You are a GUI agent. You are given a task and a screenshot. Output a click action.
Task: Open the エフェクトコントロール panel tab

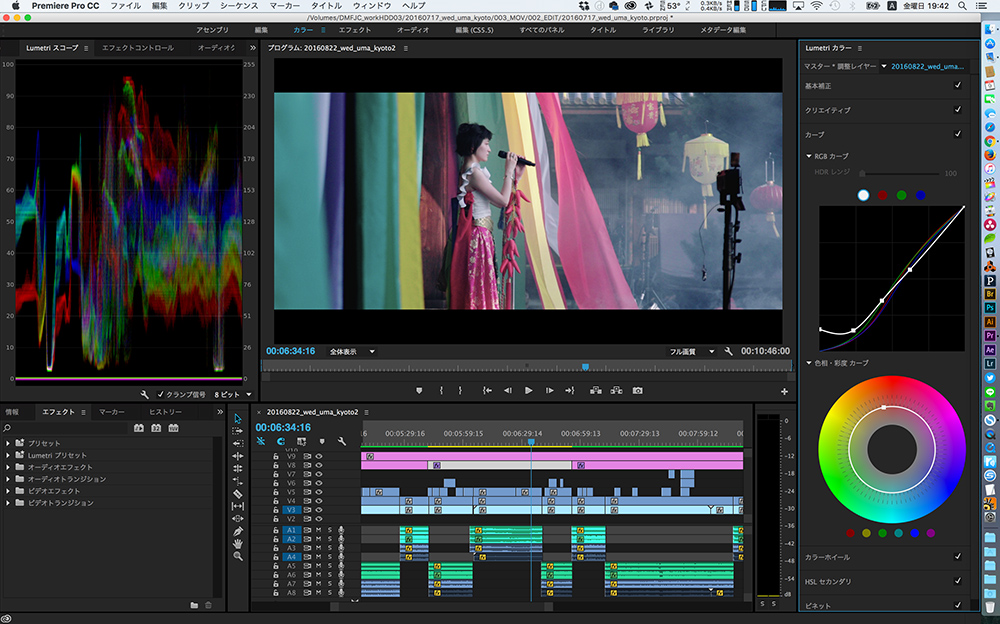point(137,48)
